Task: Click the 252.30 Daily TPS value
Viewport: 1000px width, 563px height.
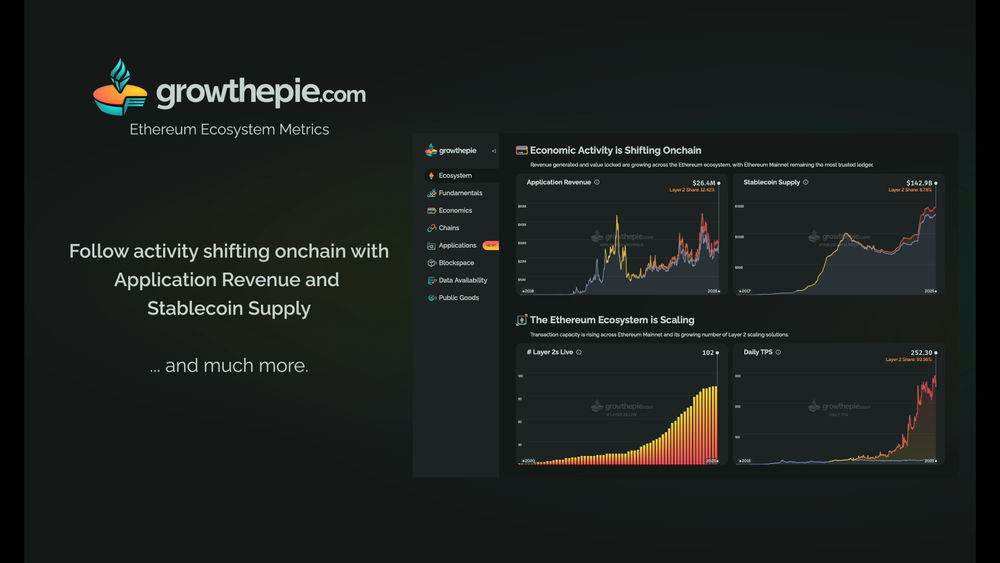Action: [922, 353]
